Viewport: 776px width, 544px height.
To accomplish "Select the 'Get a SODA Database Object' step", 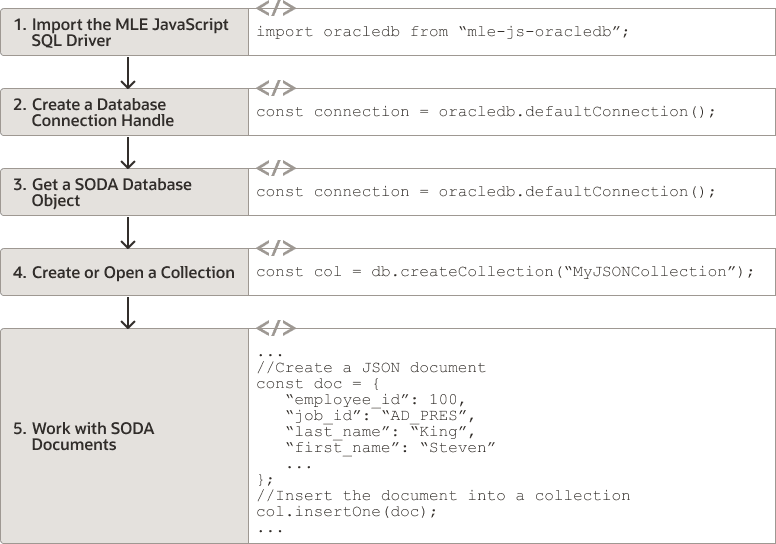I will (124, 192).
